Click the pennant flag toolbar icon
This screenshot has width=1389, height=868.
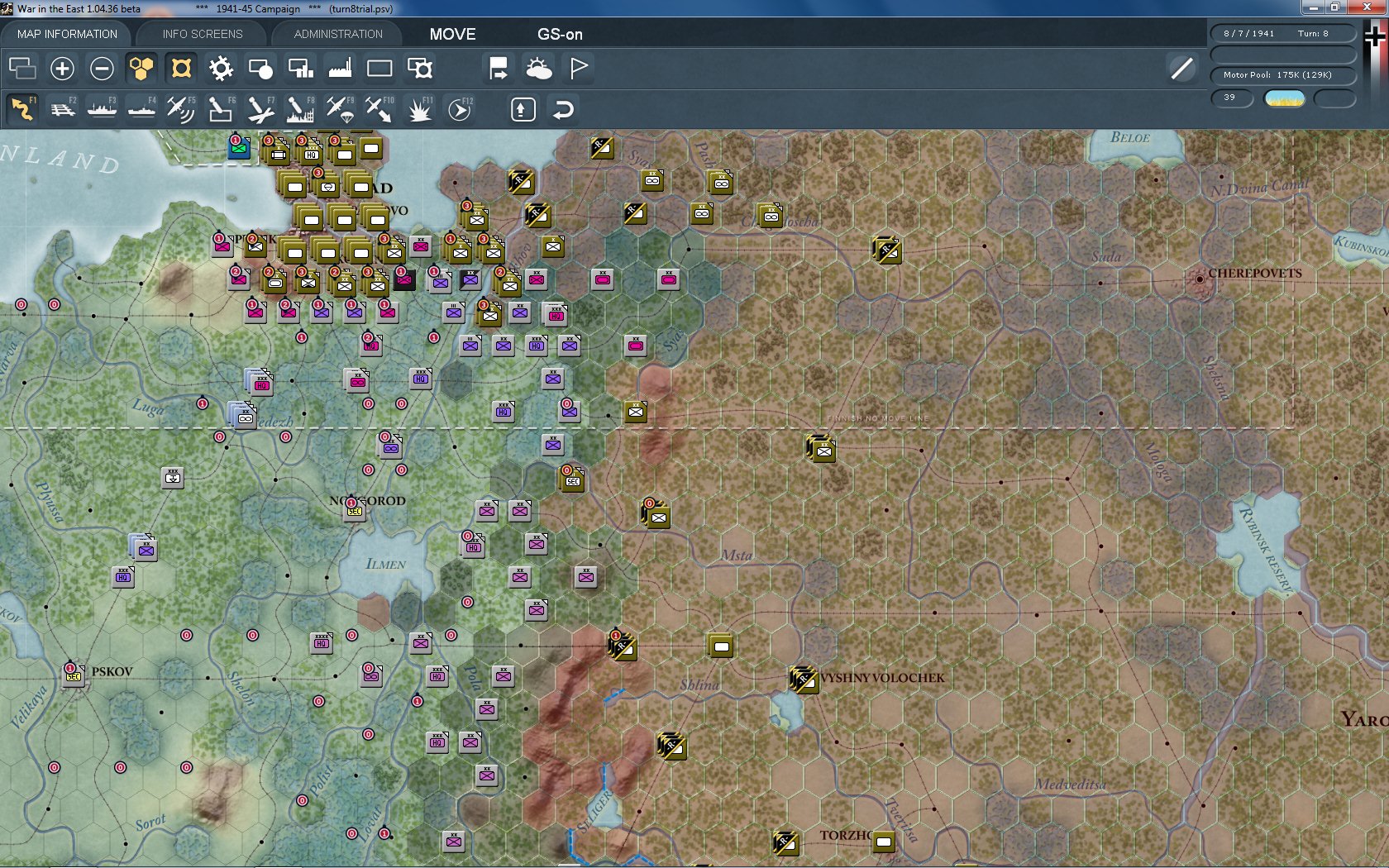click(x=579, y=69)
